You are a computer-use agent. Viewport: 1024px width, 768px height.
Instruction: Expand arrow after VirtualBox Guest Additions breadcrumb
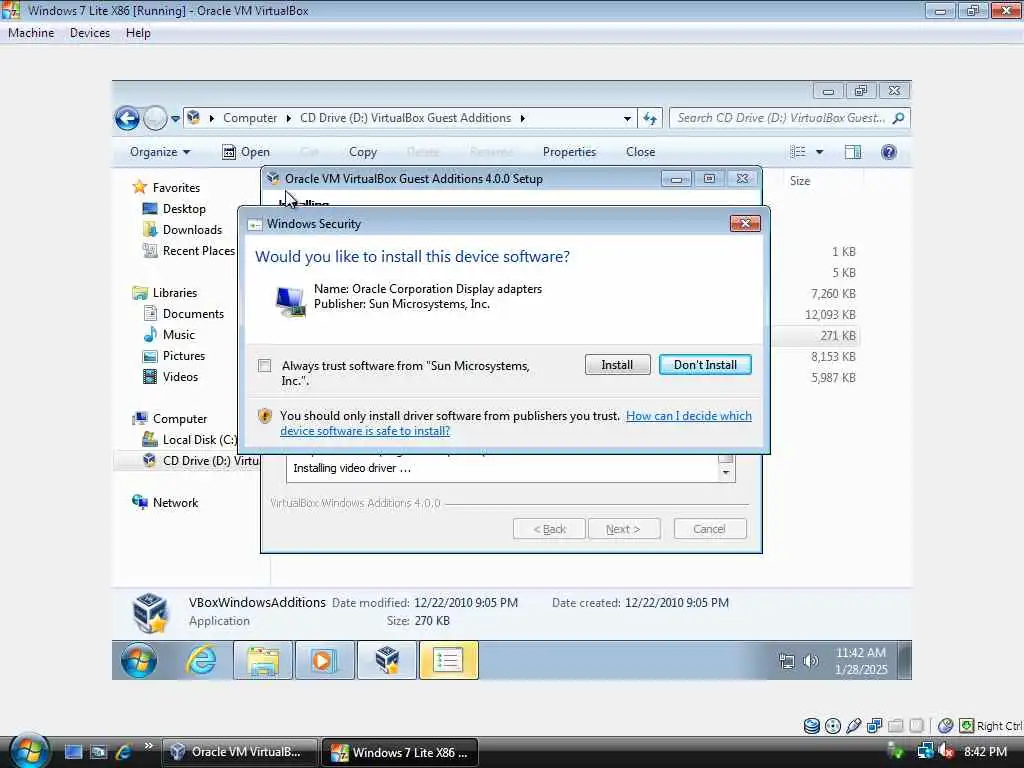(x=522, y=118)
